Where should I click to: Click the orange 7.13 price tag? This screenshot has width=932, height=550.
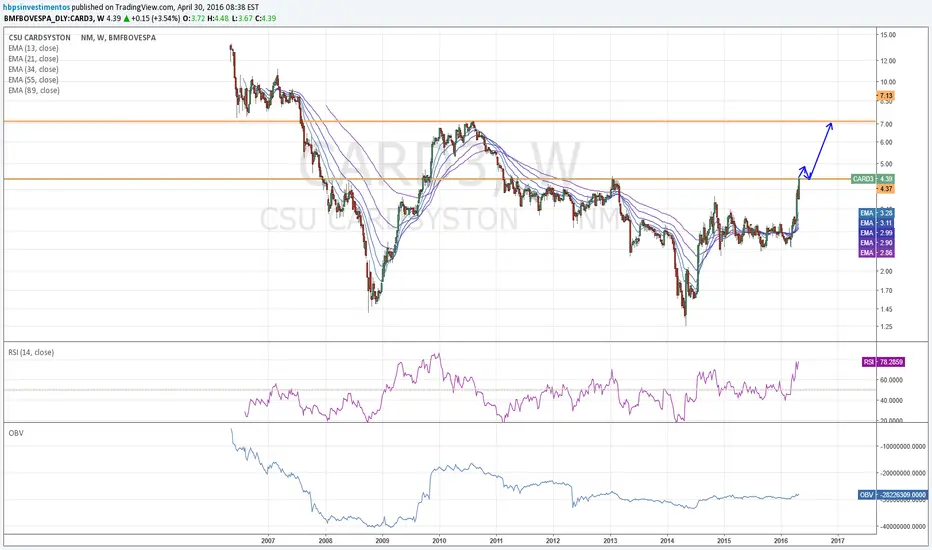(886, 96)
